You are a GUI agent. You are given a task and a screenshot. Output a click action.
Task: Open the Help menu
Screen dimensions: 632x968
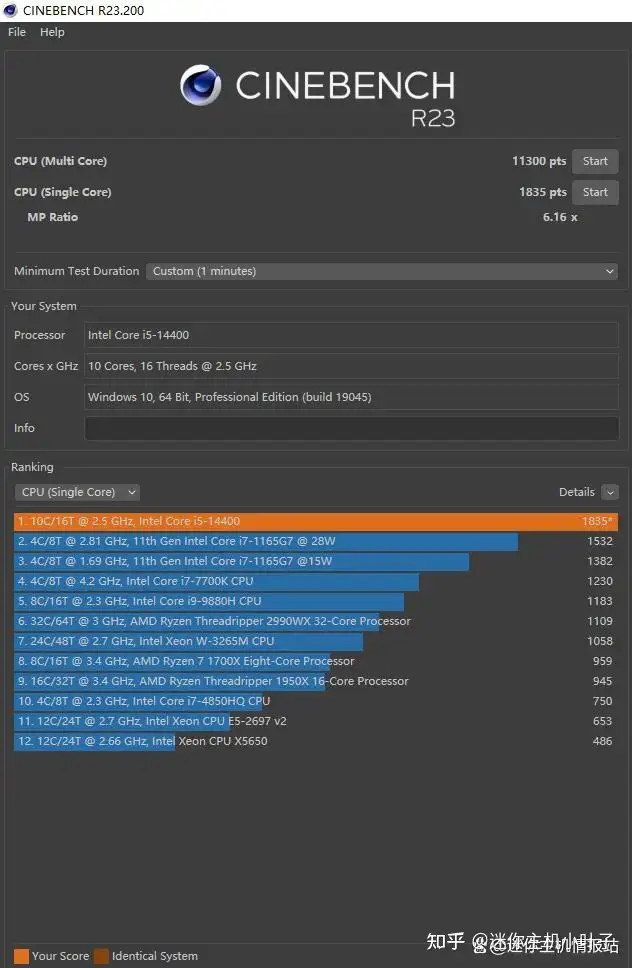(x=52, y=32)
